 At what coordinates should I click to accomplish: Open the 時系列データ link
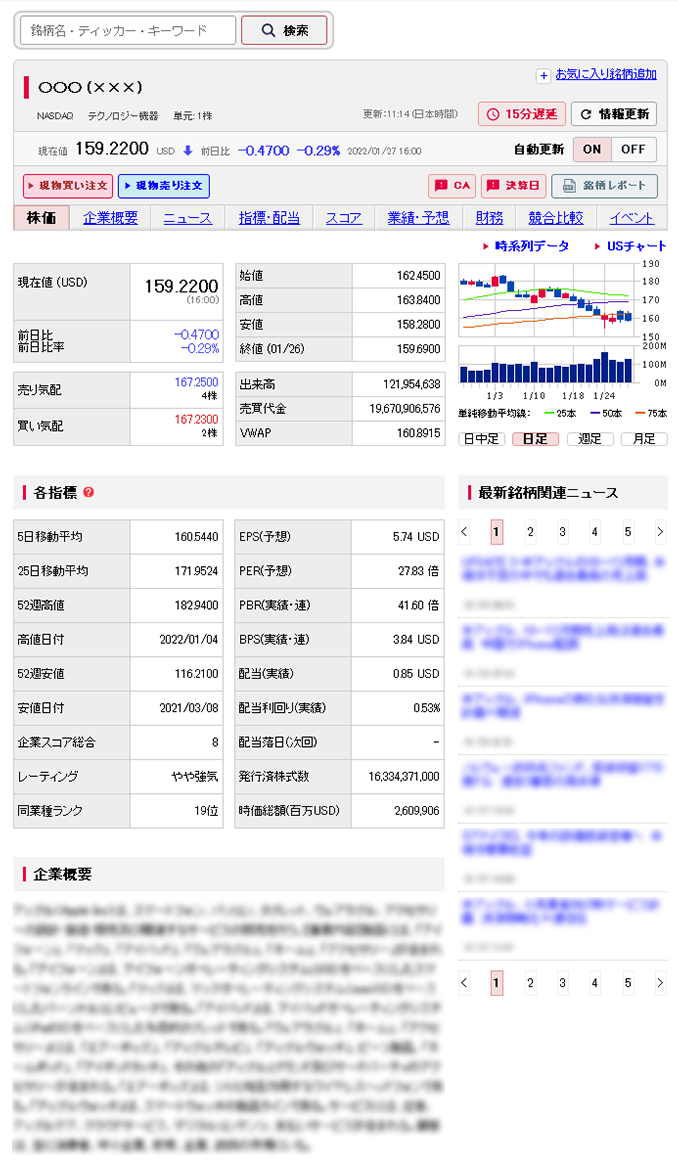click(531, 246)
